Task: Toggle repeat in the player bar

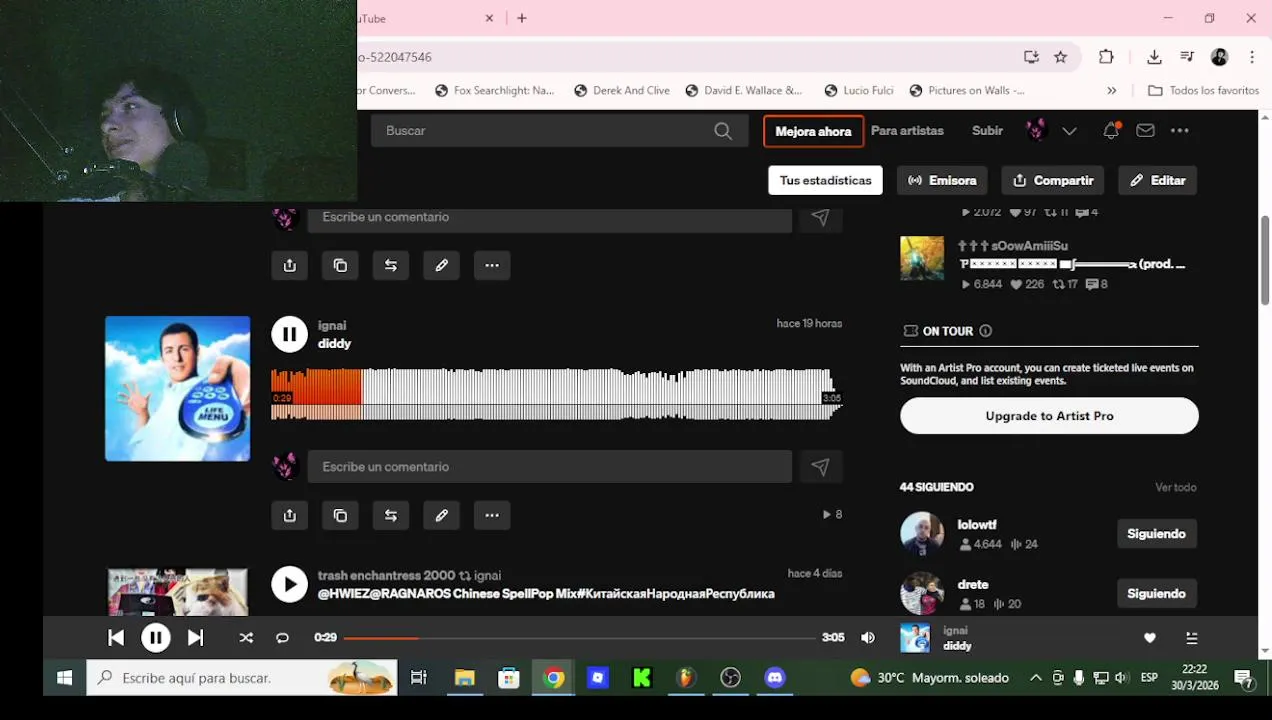Action: tap(282, 638)
